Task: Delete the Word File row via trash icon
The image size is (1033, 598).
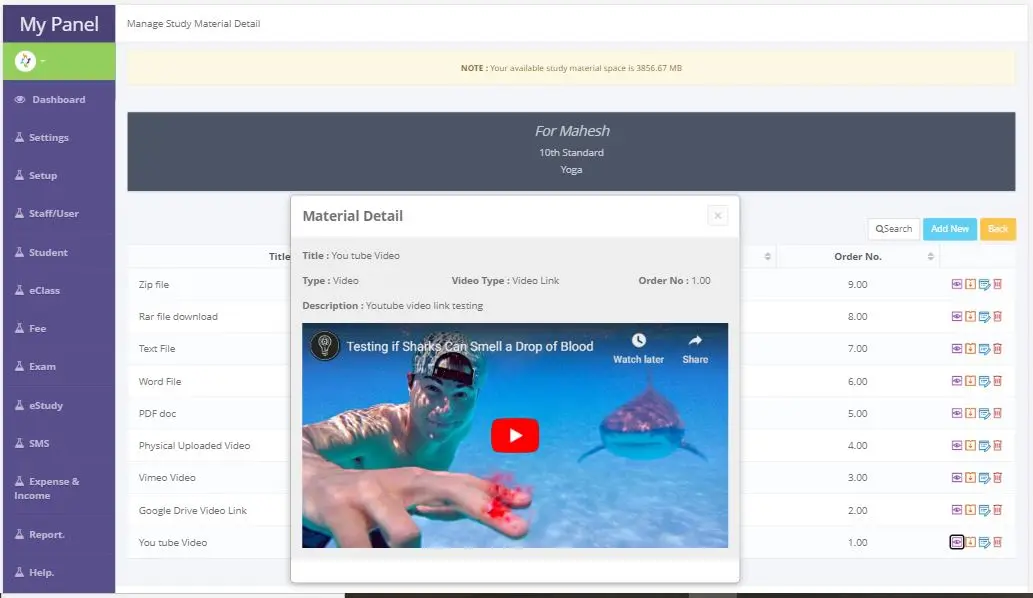Action: pos(997,381)
